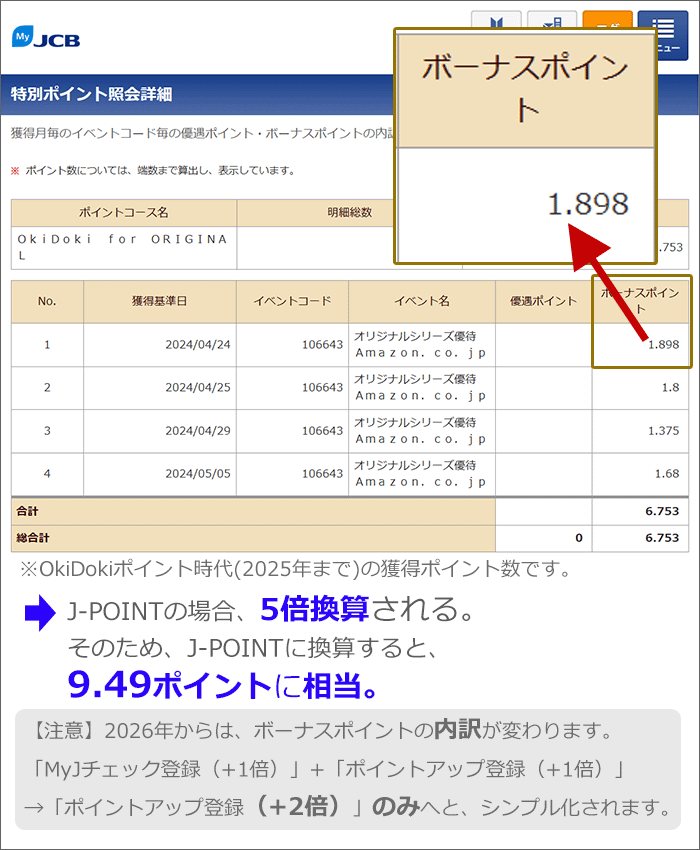Select the 特別ポイント照会詳細 page heading

(91, 94)
